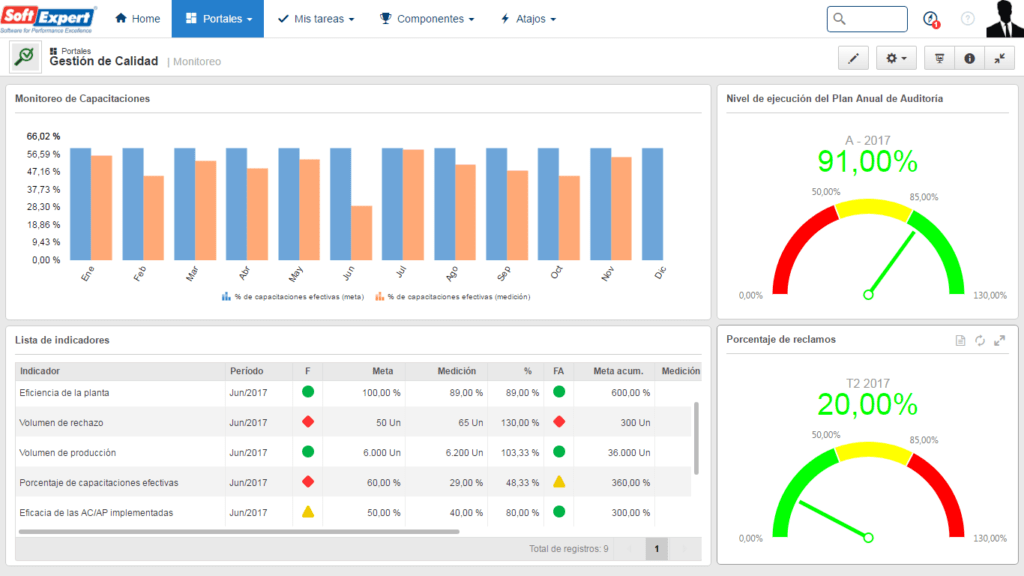Click the presentation mode icon
The height and width of the screenshot is (576, 1024).
(x=939, y=59)
